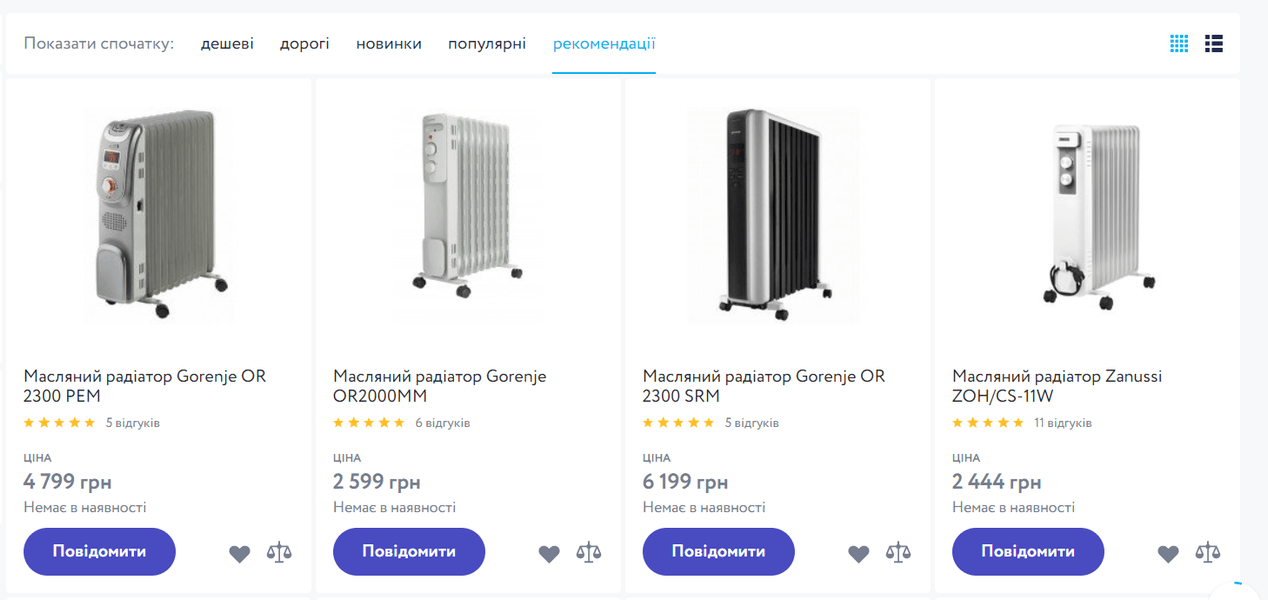Open the Gorenje OR2000MM product page

(440, 386)
